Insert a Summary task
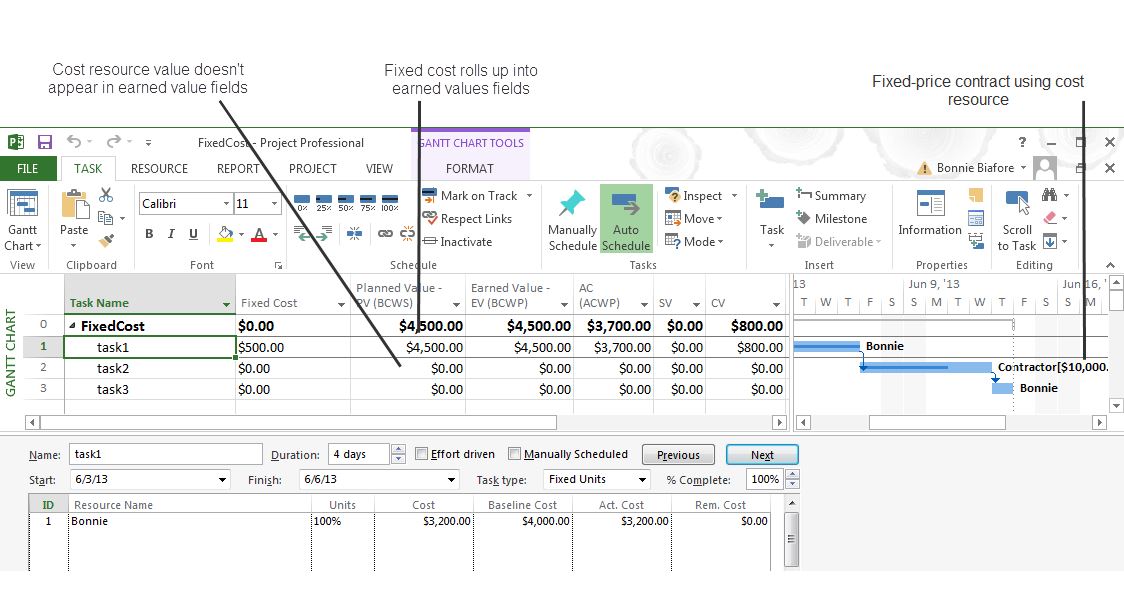 [831, 195]
